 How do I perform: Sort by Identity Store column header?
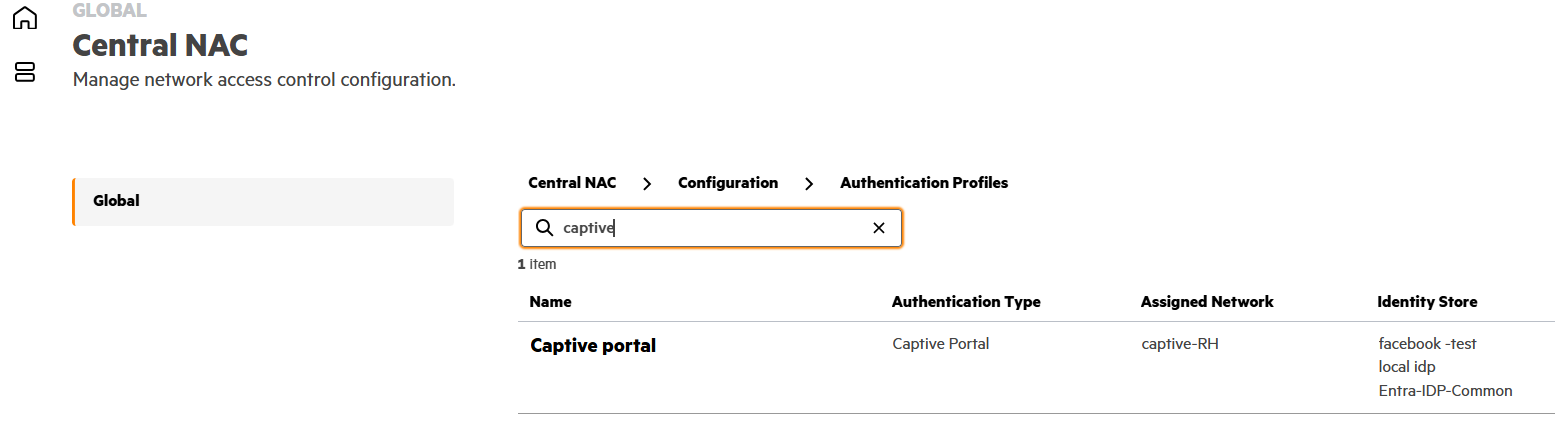tap(1427, 301)
